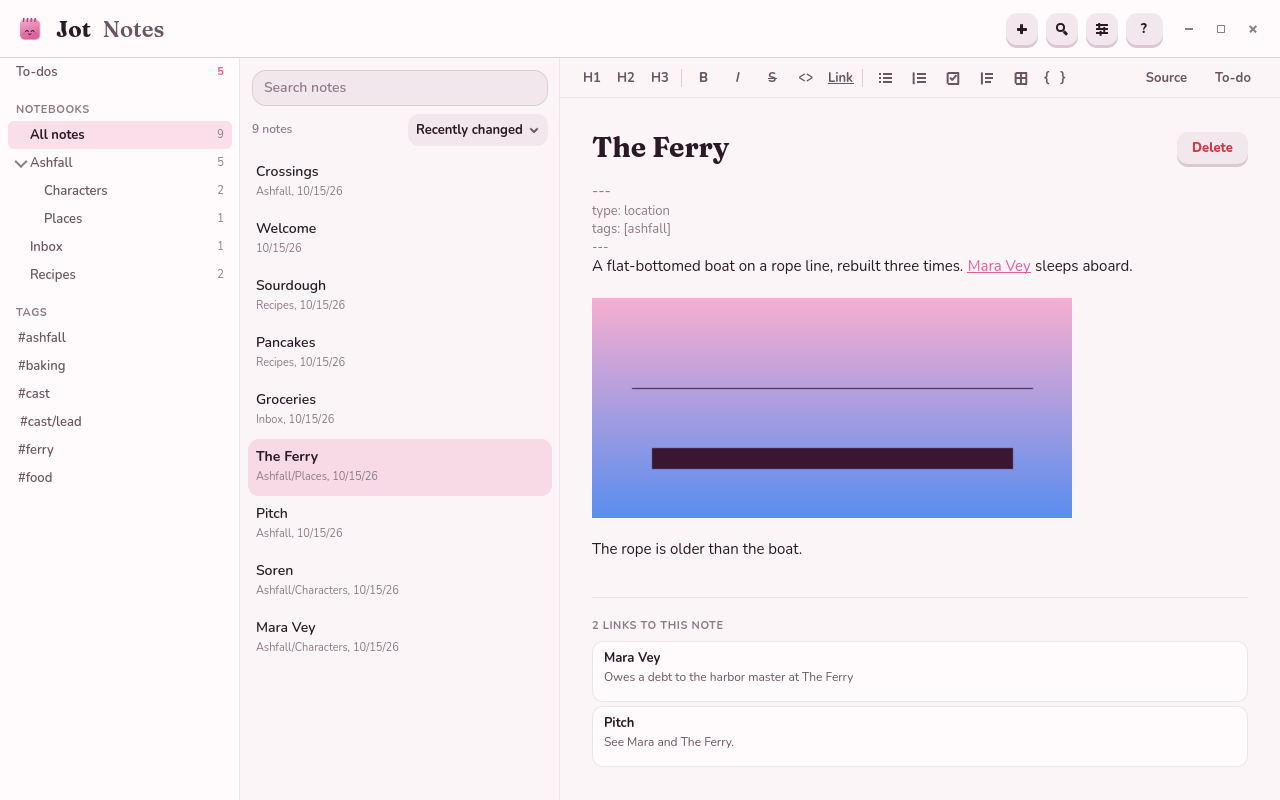The width and height of the screenshot is (1280, 800).
Task: Click the Jot notepad logo icon
Action: [30, 29]
